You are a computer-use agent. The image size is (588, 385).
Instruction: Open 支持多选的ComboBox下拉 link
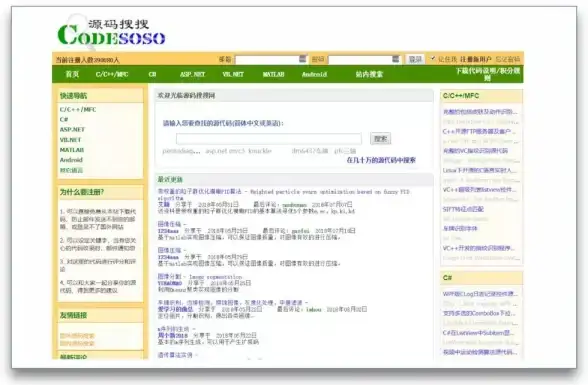[x=480, y=313]
